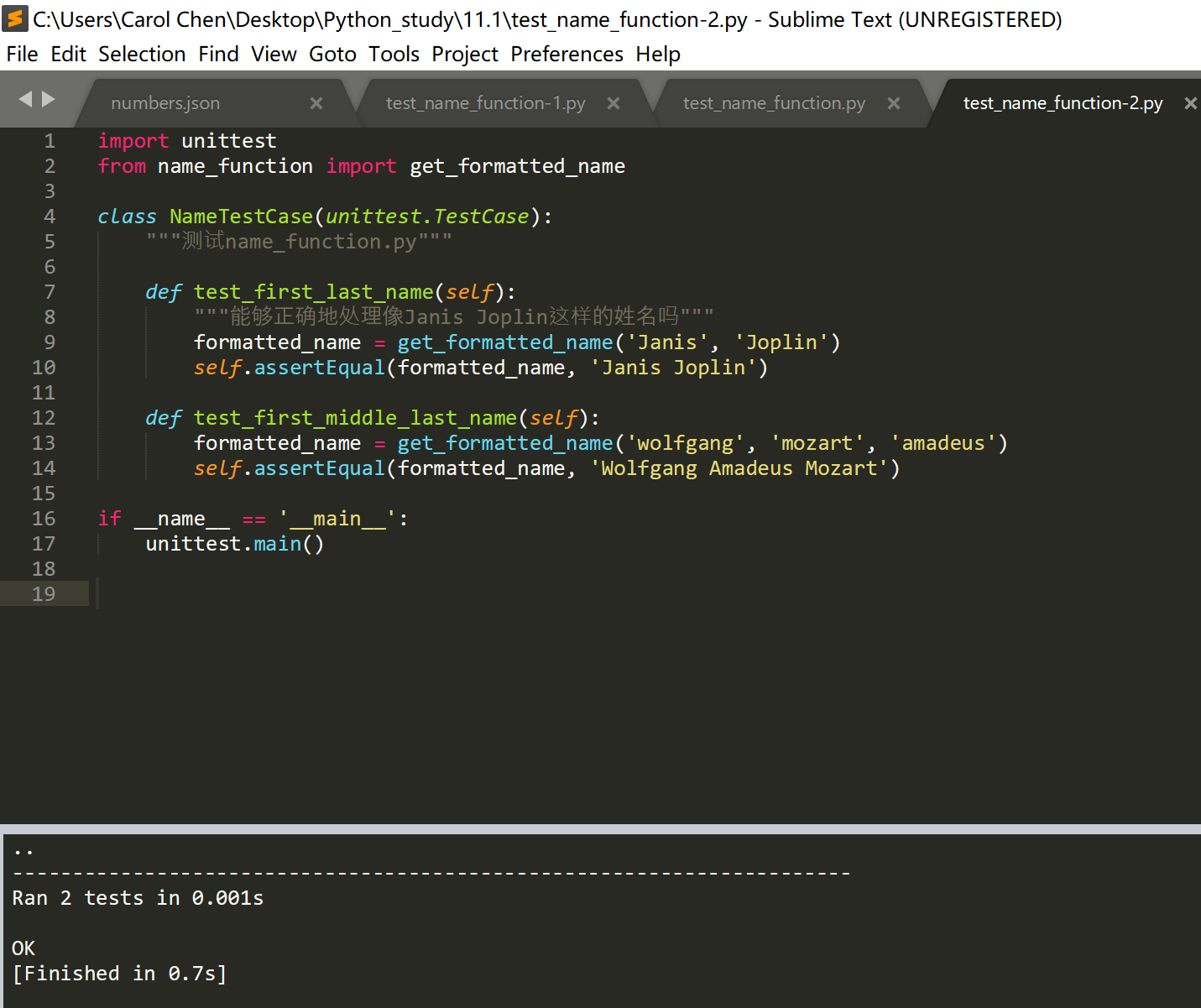The image size is (1201, 1008).
Task: Click line number 4 in the gutter
Action: [50, 217]
